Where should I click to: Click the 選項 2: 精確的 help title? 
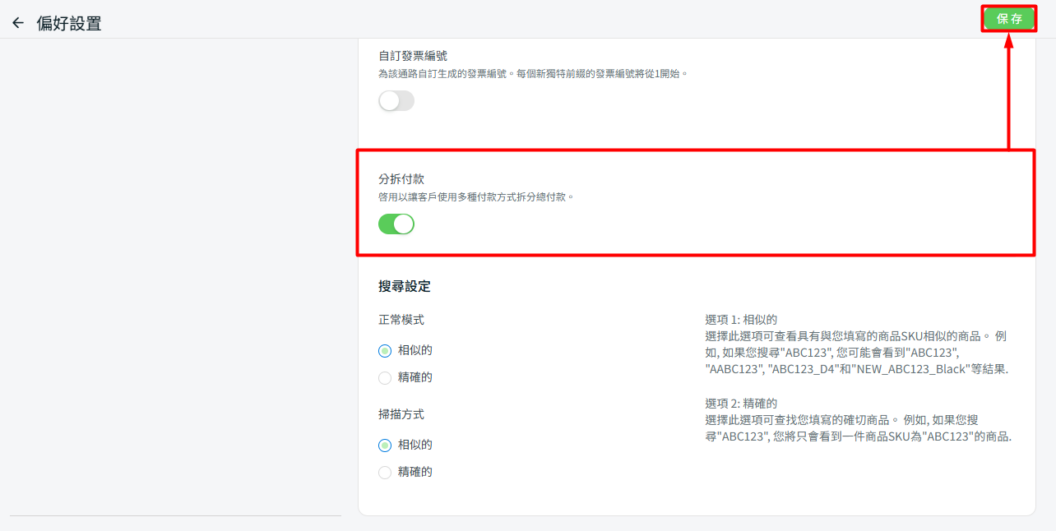pyautogui.click(x=741, y=403)
